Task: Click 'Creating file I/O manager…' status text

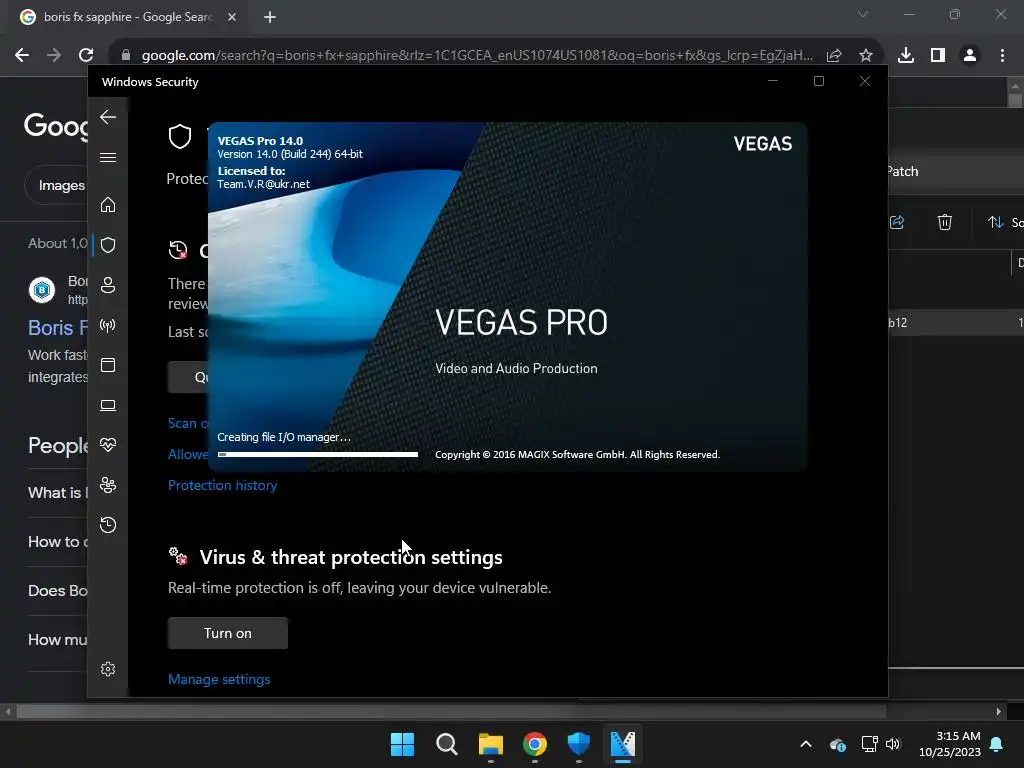Action: (x=284, y=438)
